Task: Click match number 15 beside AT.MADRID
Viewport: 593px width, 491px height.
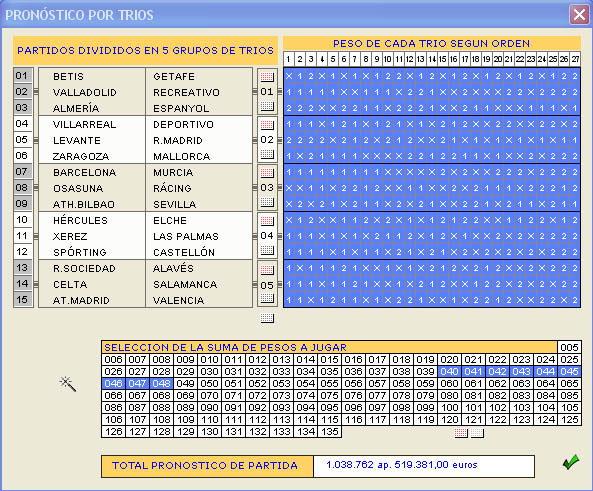Action: click(22, 300)
